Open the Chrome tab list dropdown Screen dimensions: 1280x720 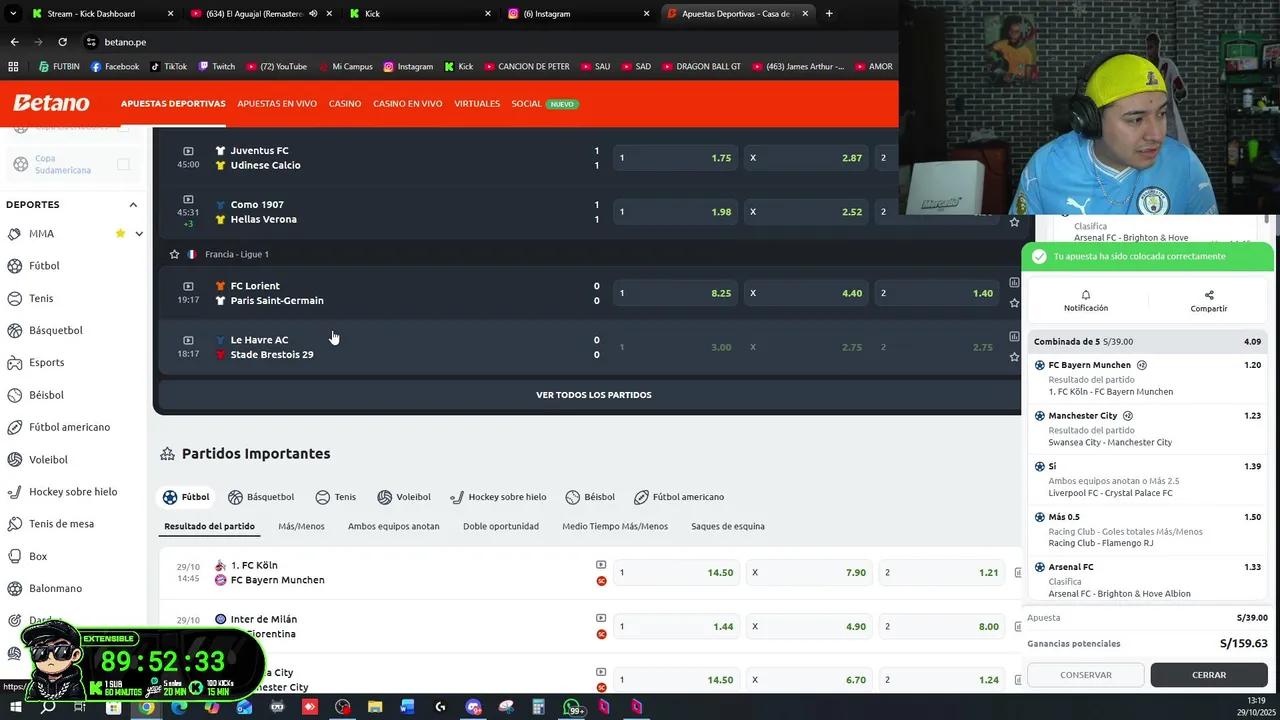pos(13,14)
